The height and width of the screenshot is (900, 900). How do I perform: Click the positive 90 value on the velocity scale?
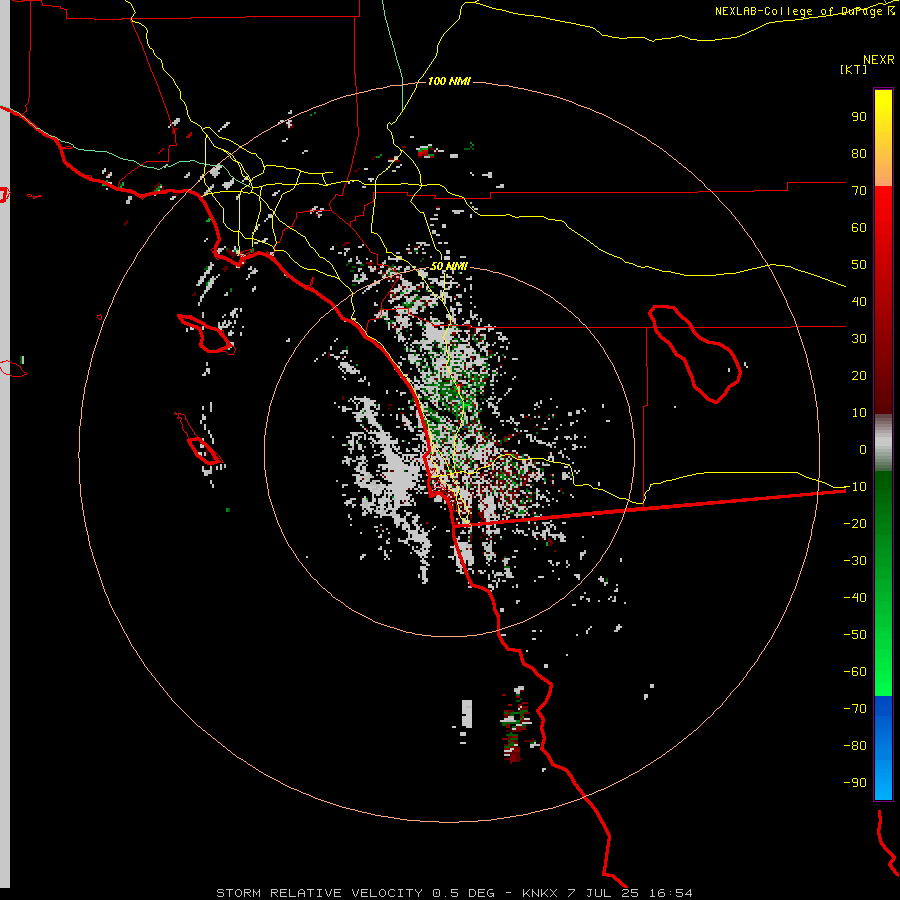859,117
